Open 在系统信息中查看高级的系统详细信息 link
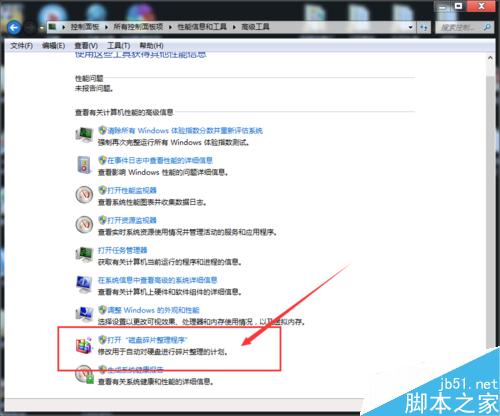The height and width of the screenshot is (416, 500). (x=157, y=280)
